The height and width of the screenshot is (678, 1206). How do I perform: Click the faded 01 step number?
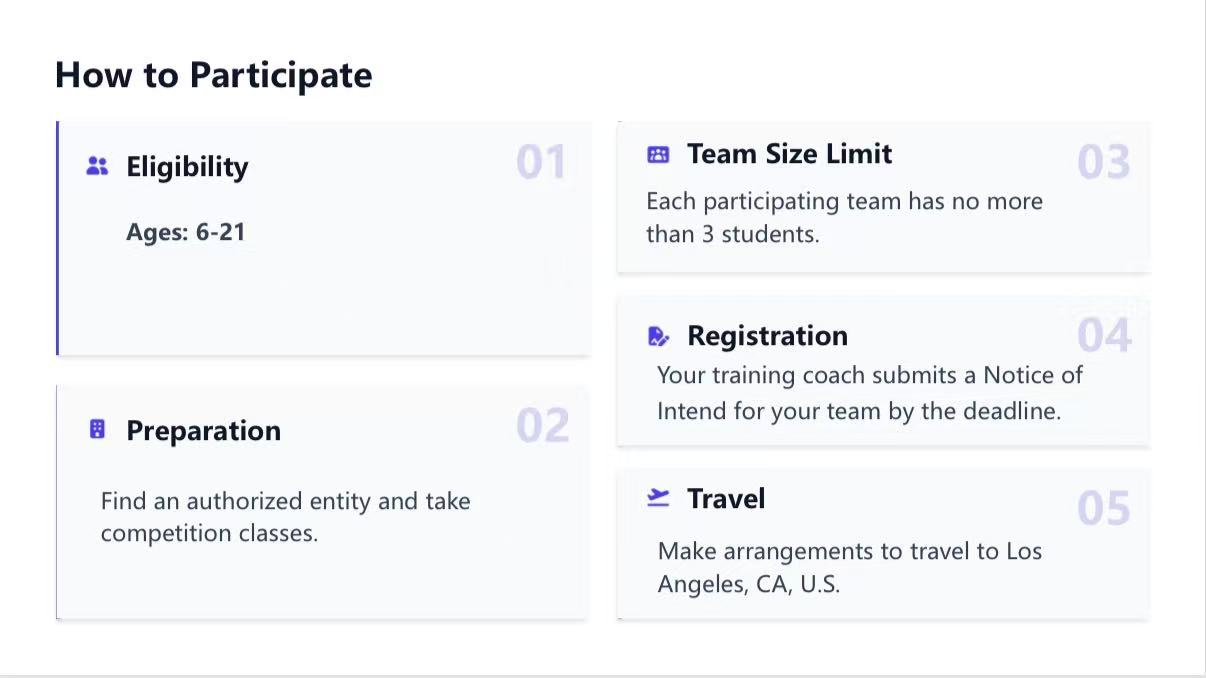click(x=541, y=163)
